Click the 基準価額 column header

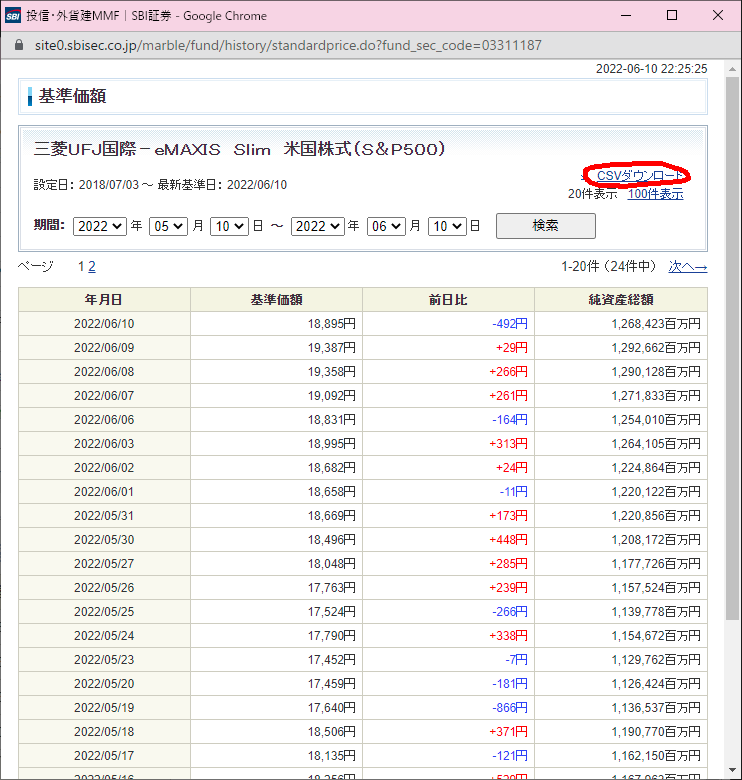point(276,299)
